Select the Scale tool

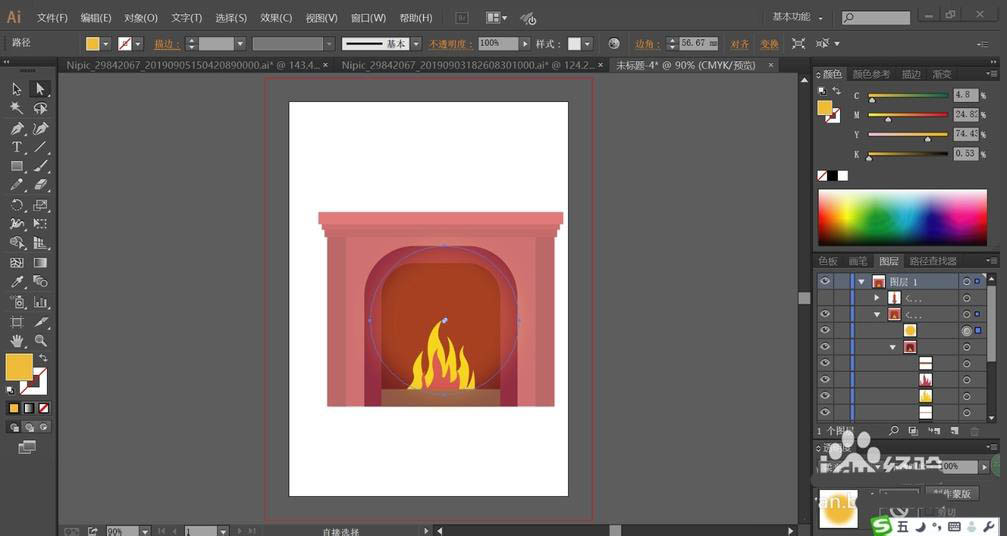point(40,205)
